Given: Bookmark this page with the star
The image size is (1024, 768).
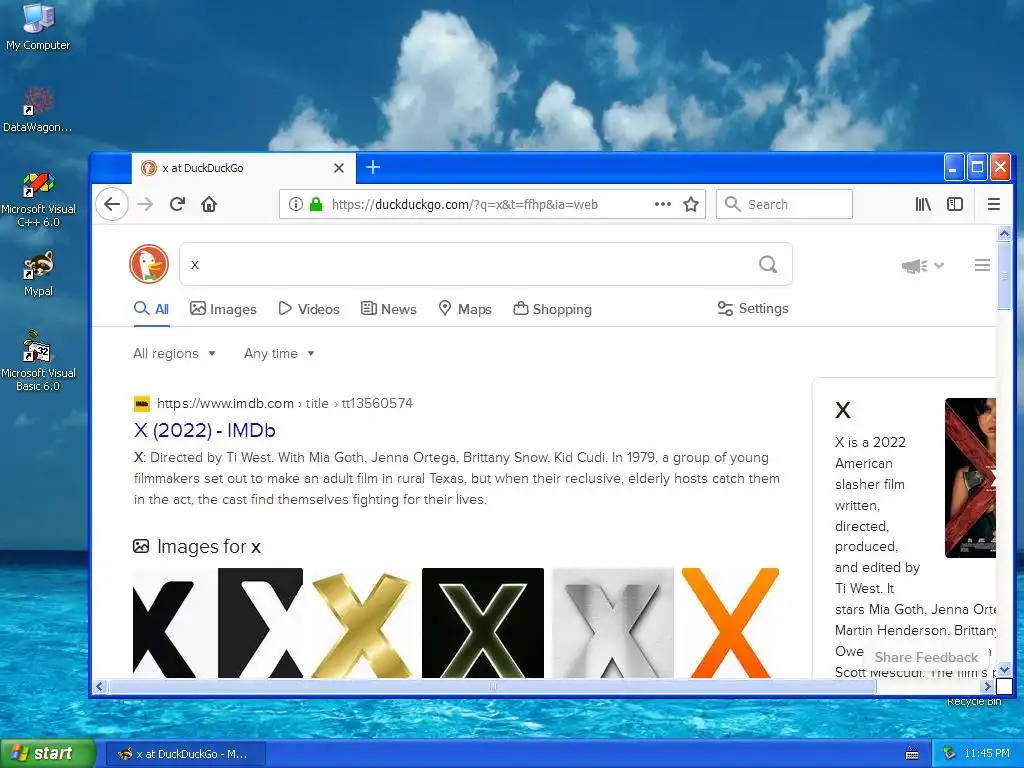Looking at the screenshot, I should coord(691,204).
